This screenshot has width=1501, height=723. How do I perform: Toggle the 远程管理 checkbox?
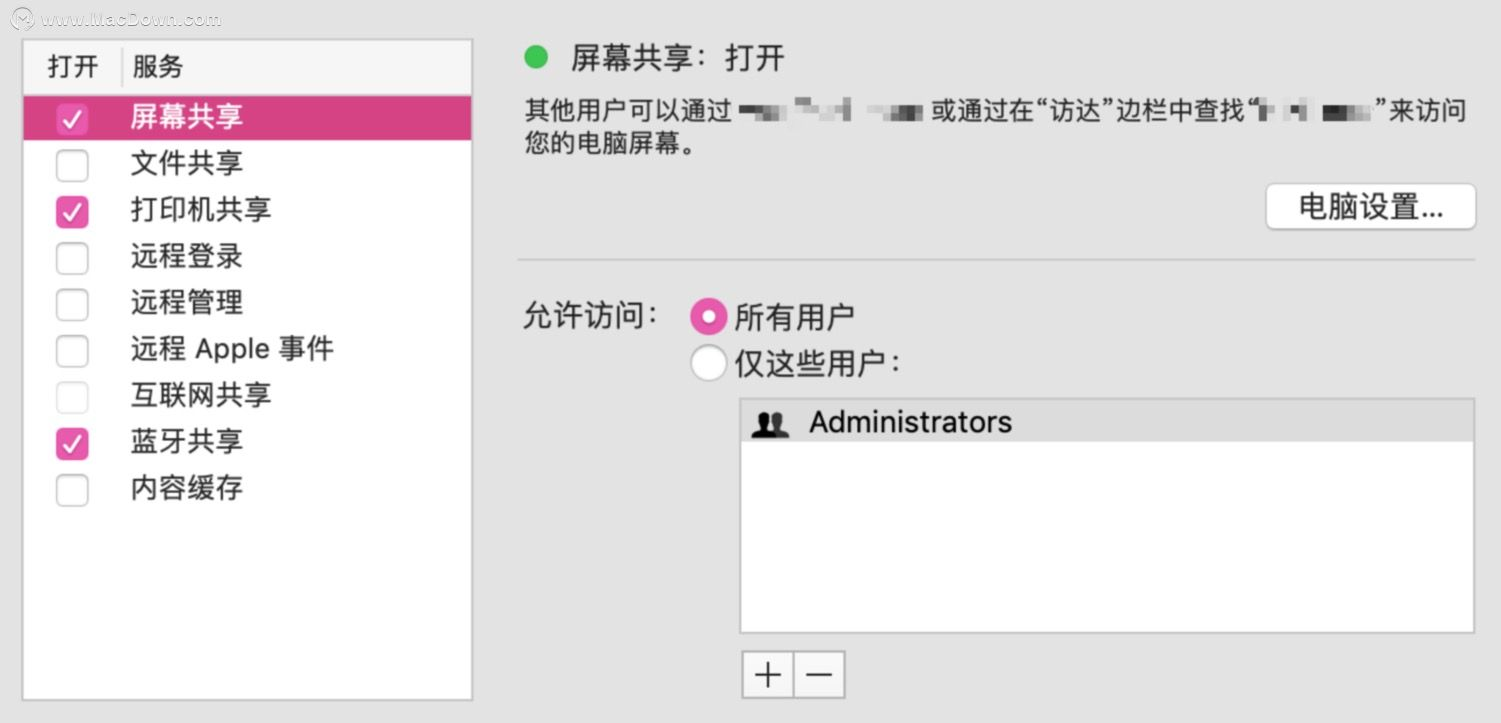[72, 304]
